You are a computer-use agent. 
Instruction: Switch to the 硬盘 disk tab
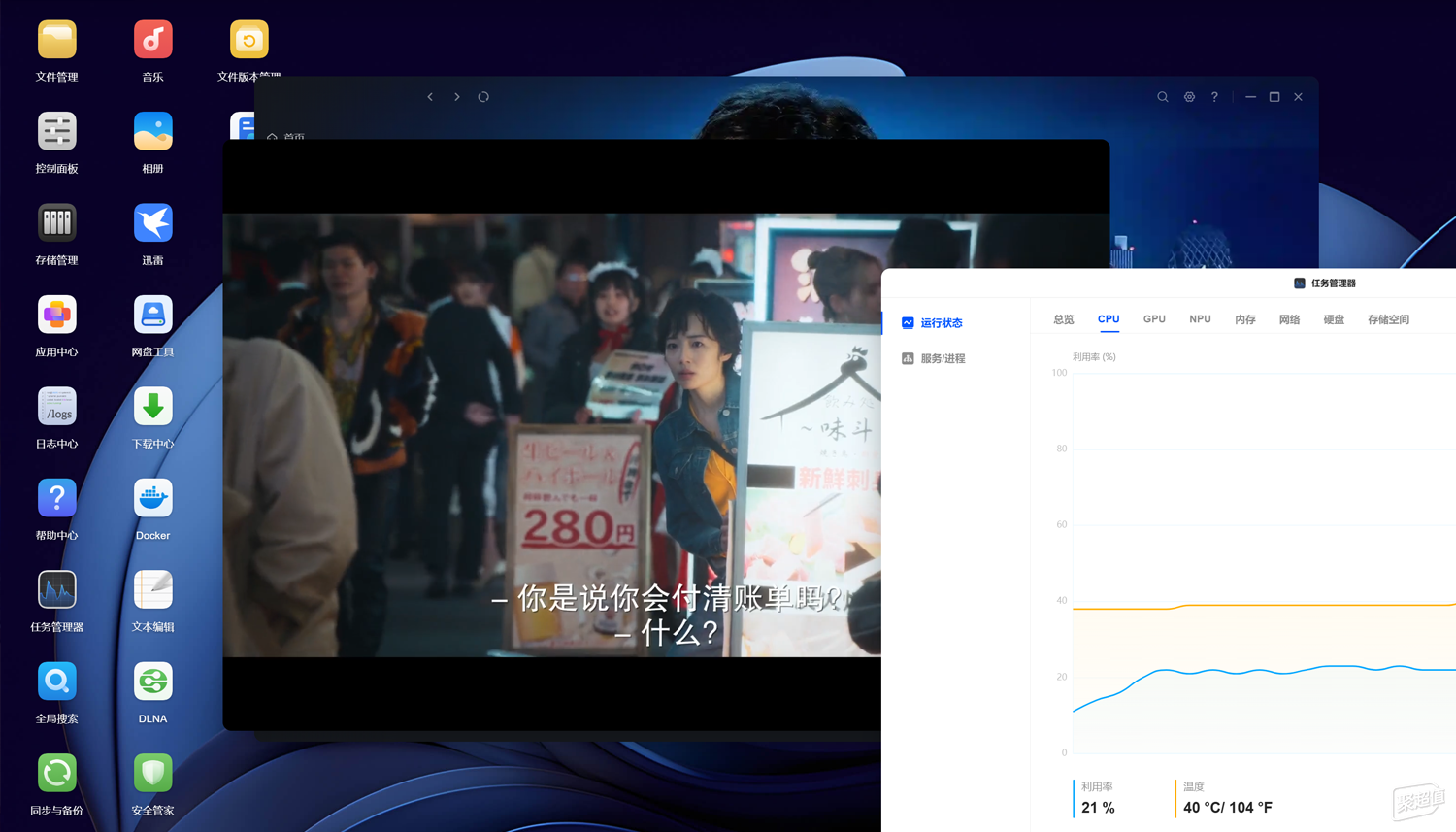tap(1334, 319)
